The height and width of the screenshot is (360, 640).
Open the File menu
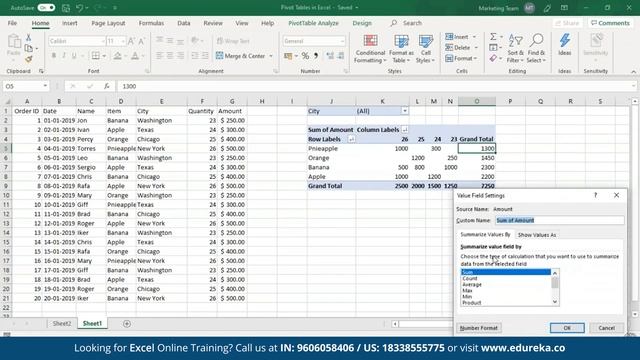[x=12, y=23]
